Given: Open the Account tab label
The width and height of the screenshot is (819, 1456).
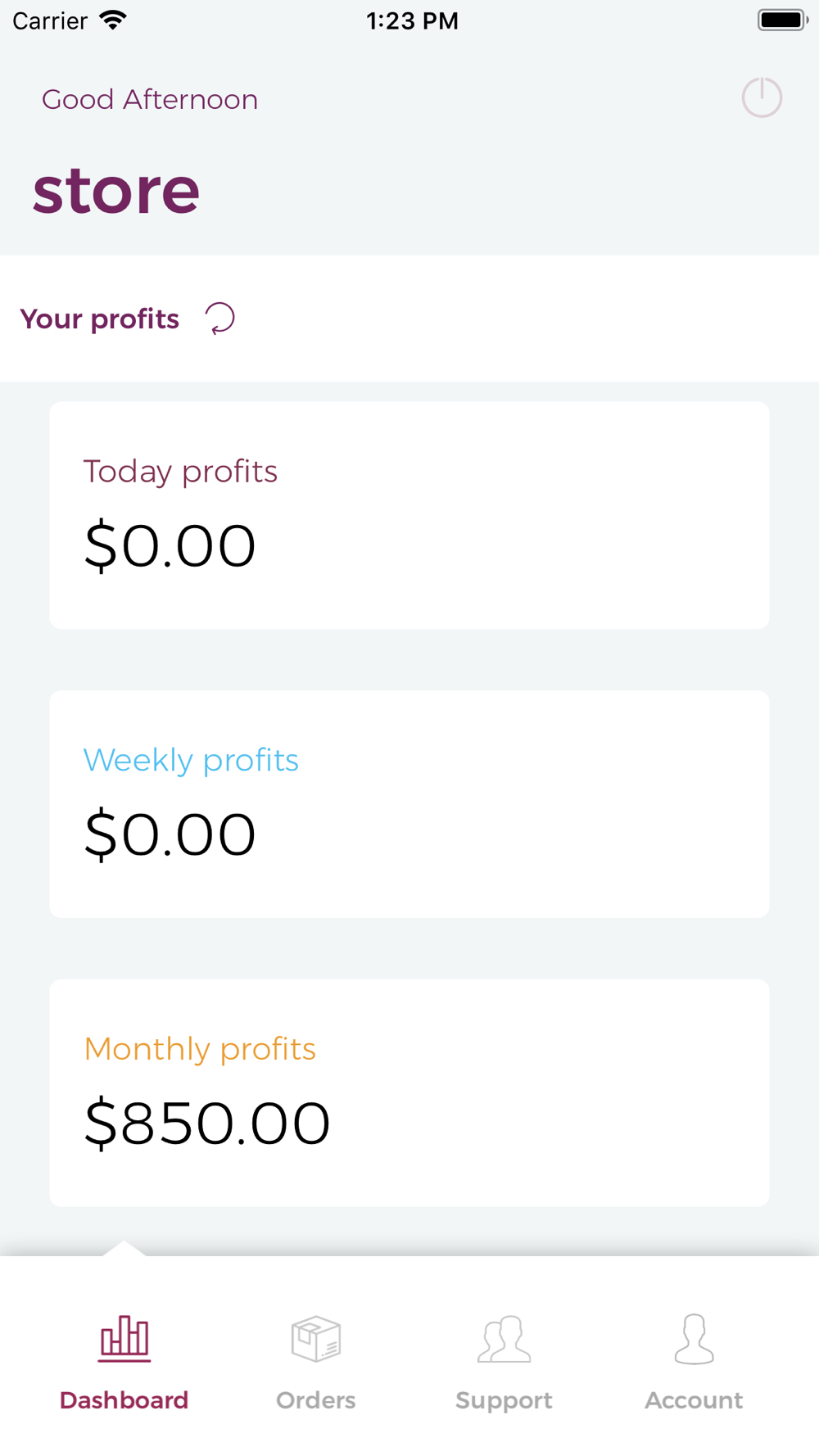Looking at the screenshot, I should coord(694,1400).
